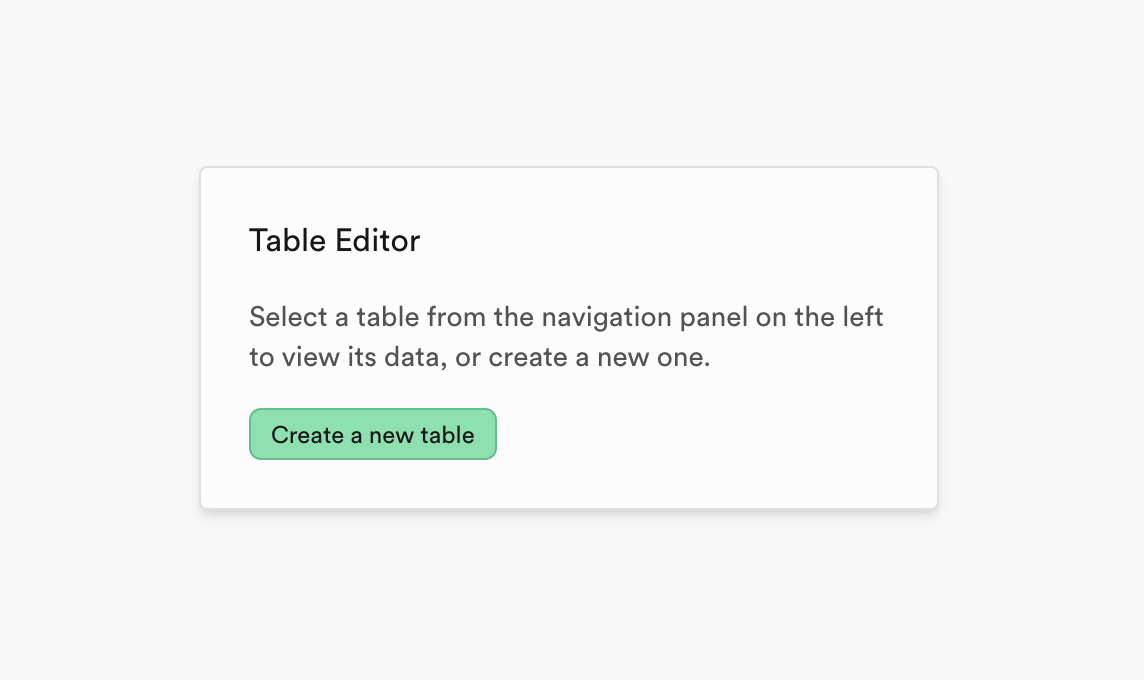Select the Table Editor heading
Screen dimensions: 1144x680
(x=335, y=241)
